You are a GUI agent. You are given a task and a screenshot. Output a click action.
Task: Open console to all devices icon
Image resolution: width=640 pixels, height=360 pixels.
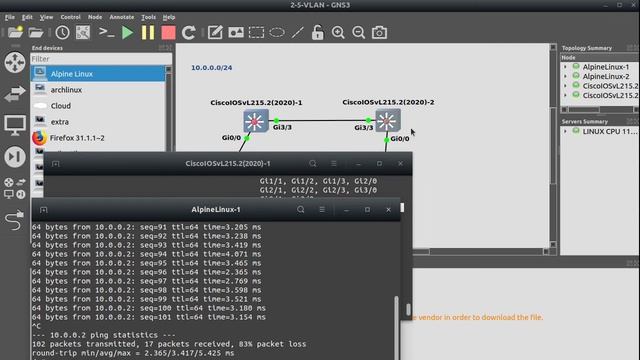tap(106, 32)
